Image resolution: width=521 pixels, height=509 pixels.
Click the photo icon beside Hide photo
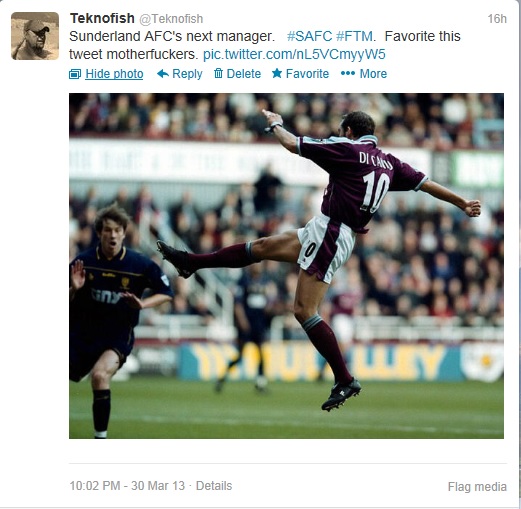75,74
